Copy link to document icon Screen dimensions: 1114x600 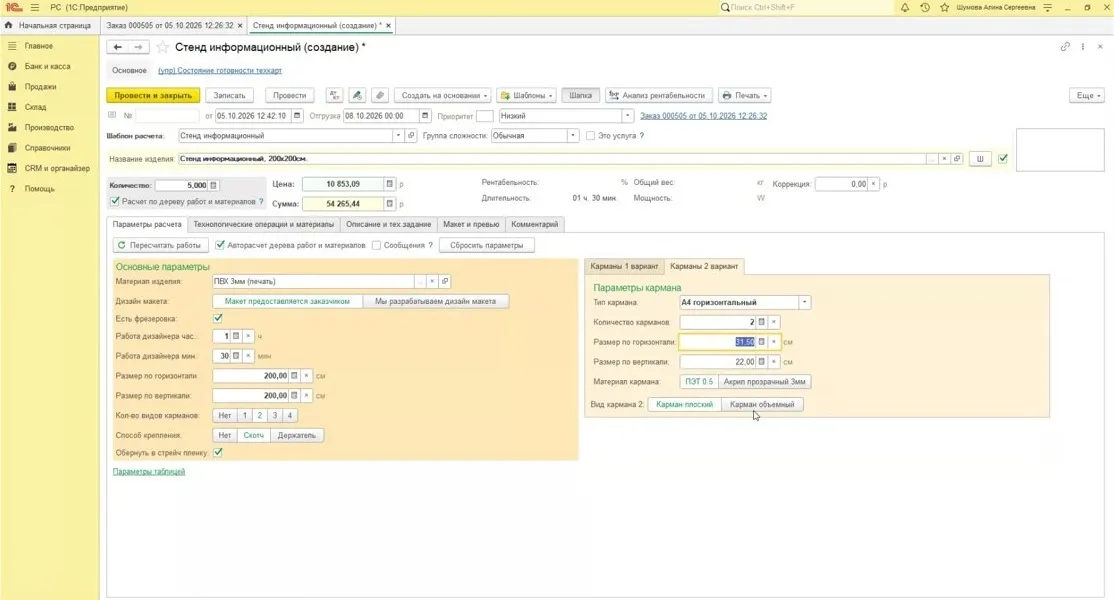1065,47
